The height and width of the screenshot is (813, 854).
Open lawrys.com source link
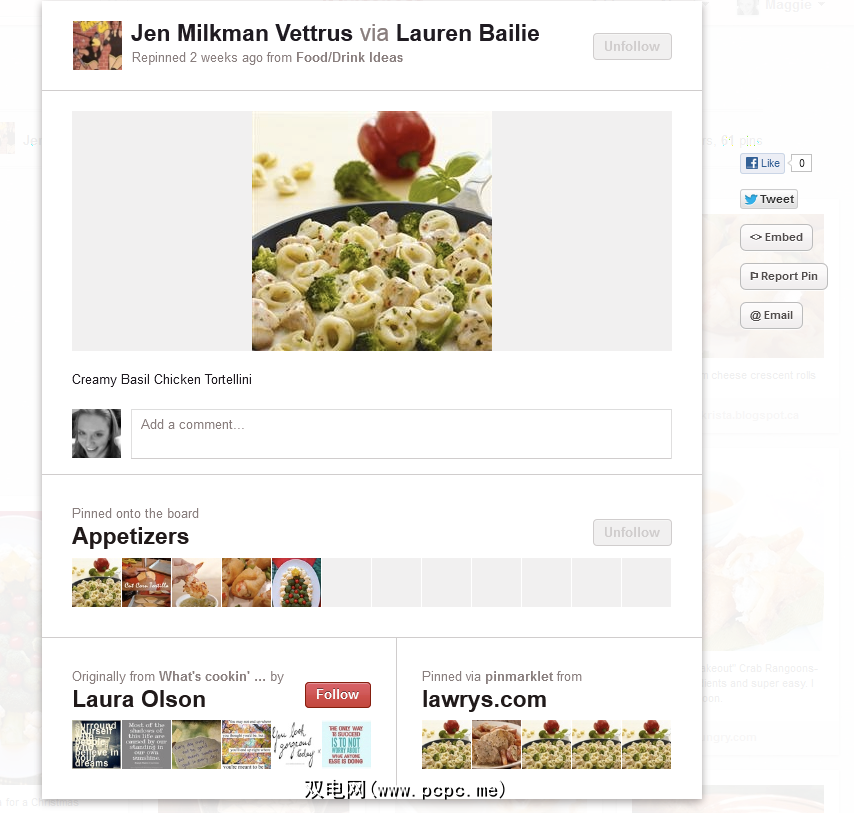coord(484,699)
